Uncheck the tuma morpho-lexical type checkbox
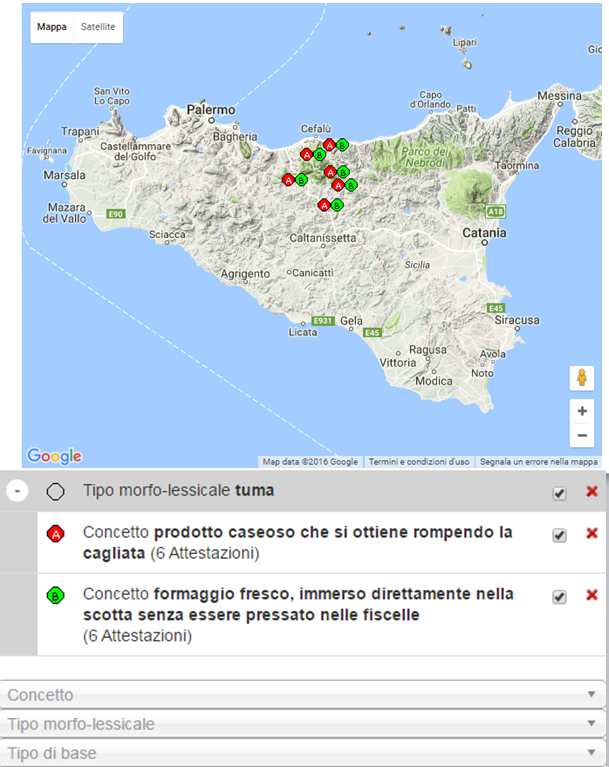 [x=559, y=493]
